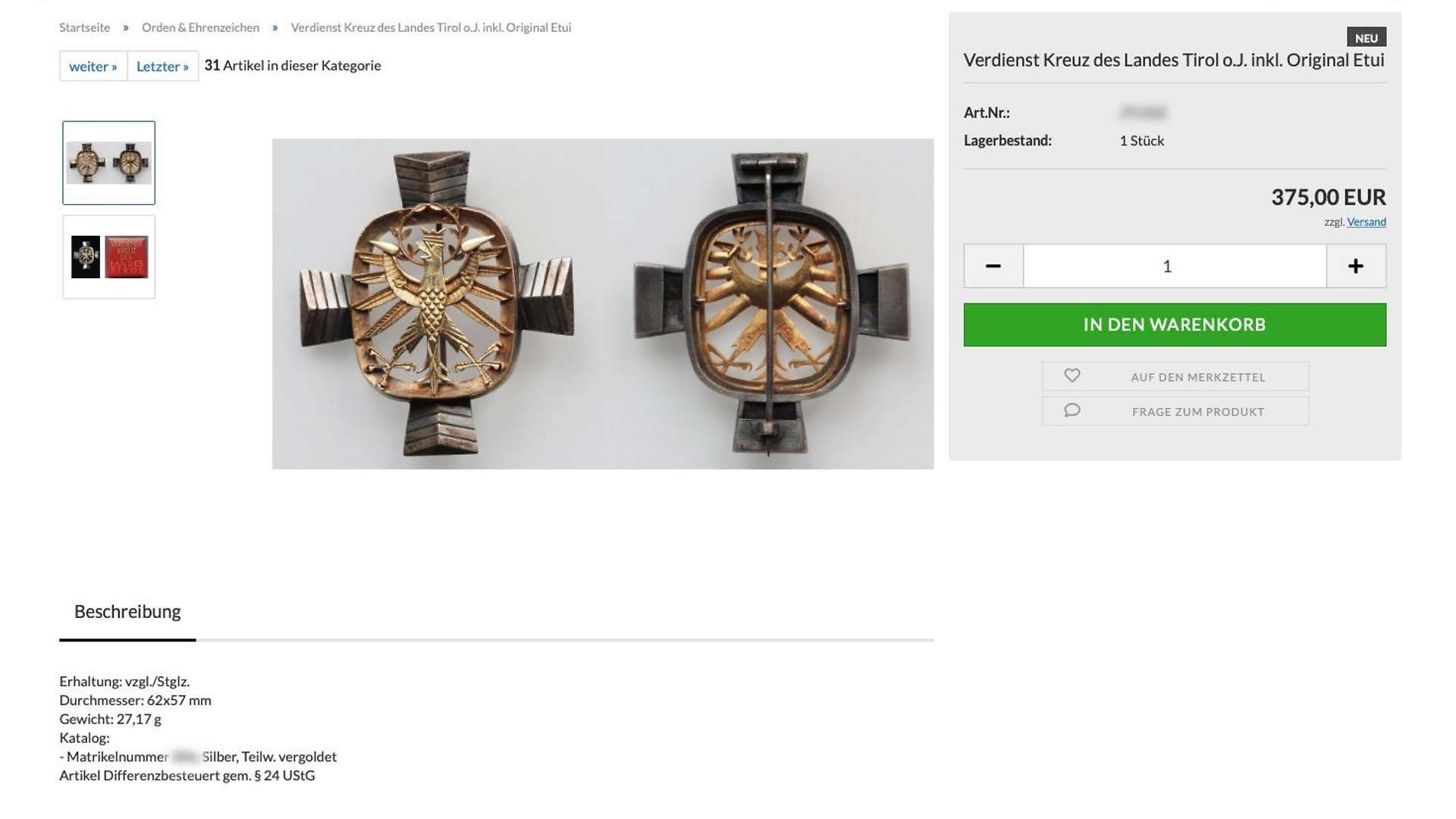
Task: Add item with In den Warenkorb
Action: click(1174, 325)
